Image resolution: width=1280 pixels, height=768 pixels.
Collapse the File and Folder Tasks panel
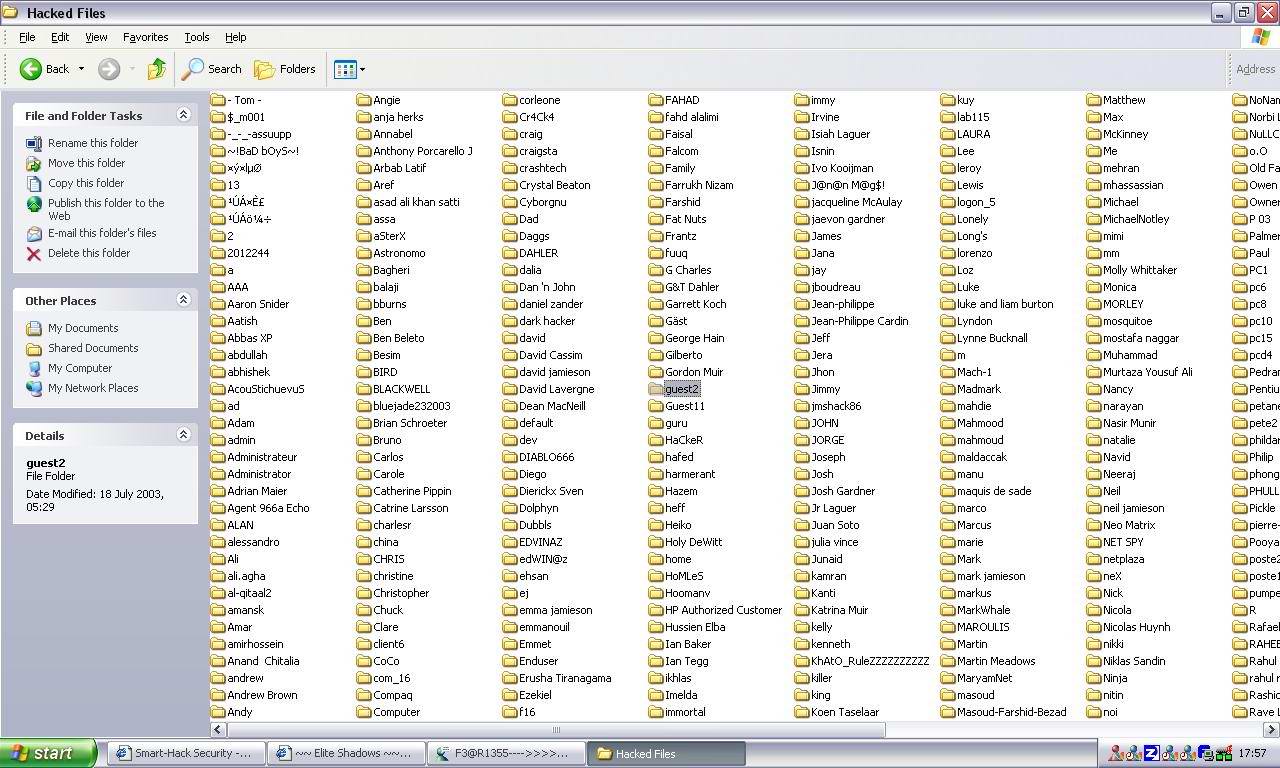pos(183,115)
